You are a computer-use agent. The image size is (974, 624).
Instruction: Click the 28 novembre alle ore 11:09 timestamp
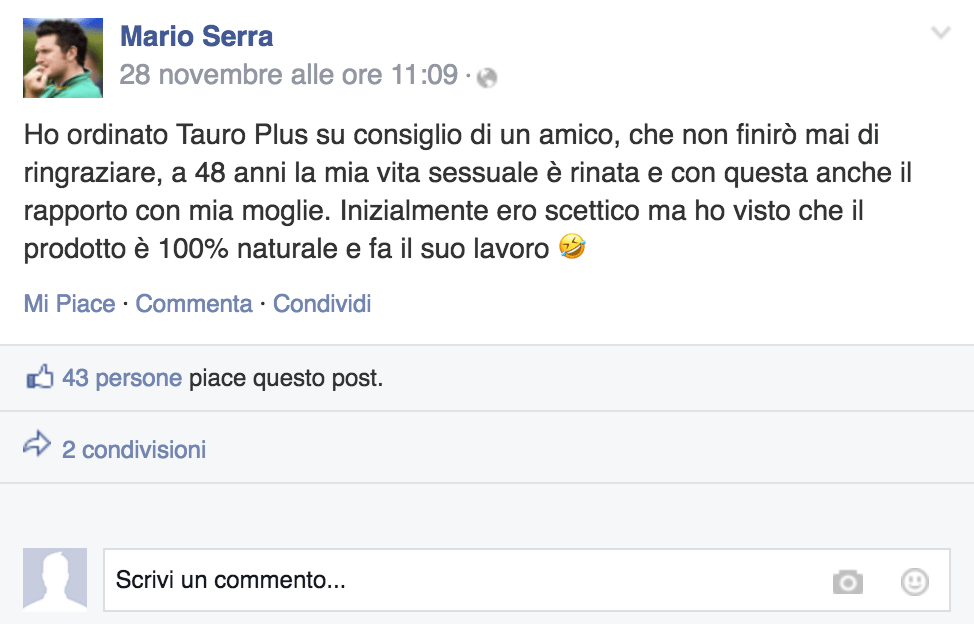pos(288,75)
